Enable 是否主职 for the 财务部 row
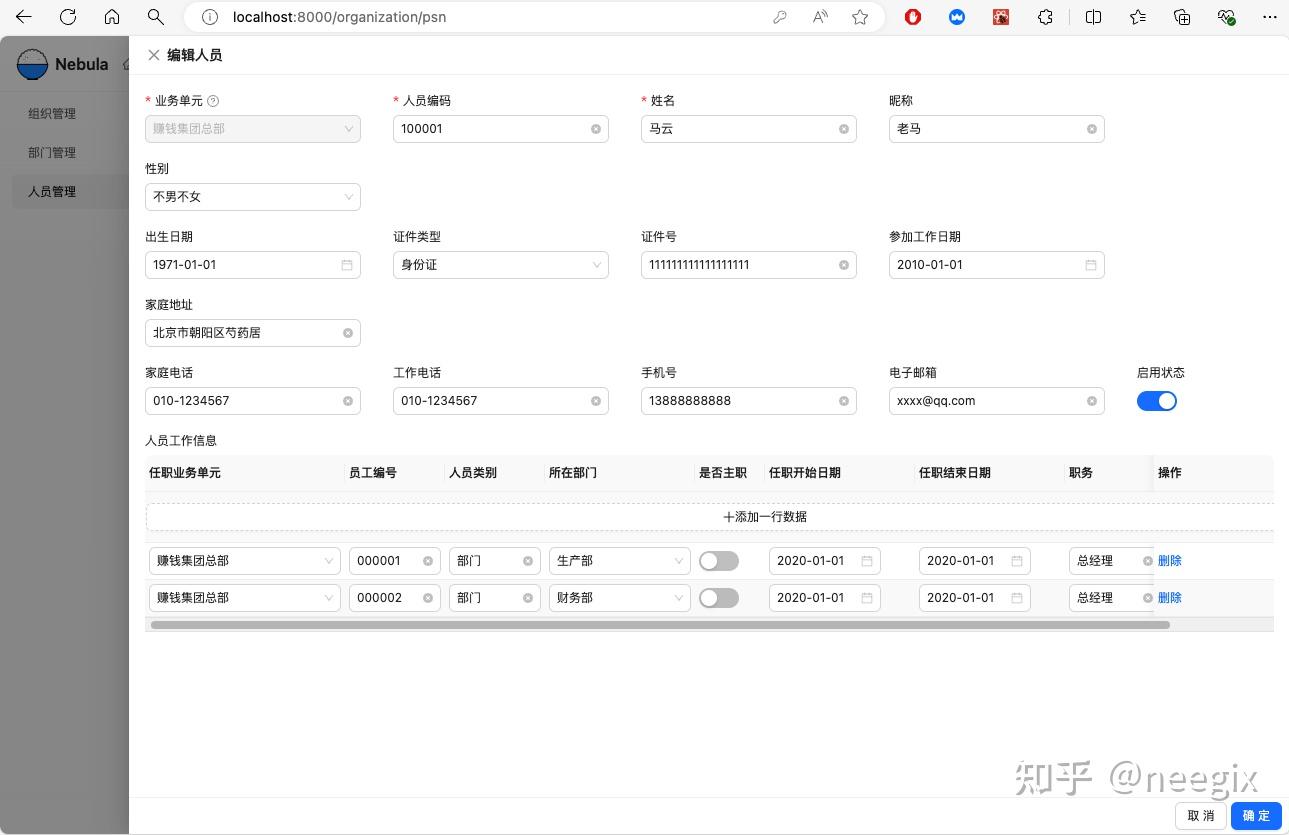This screenshot has height=835, width=1289. [x=719, y=597]
